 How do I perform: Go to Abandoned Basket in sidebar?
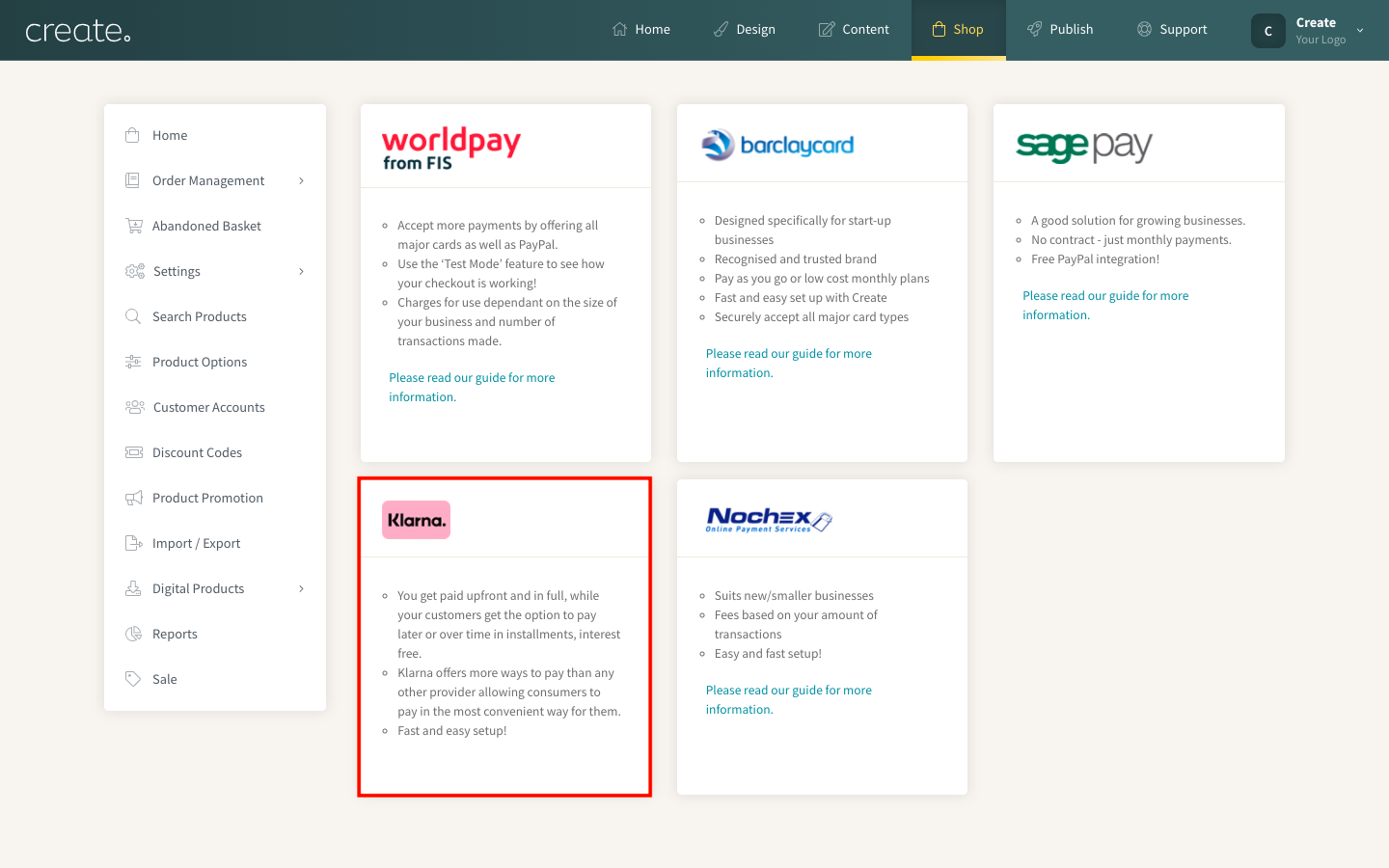click(206, 226)
